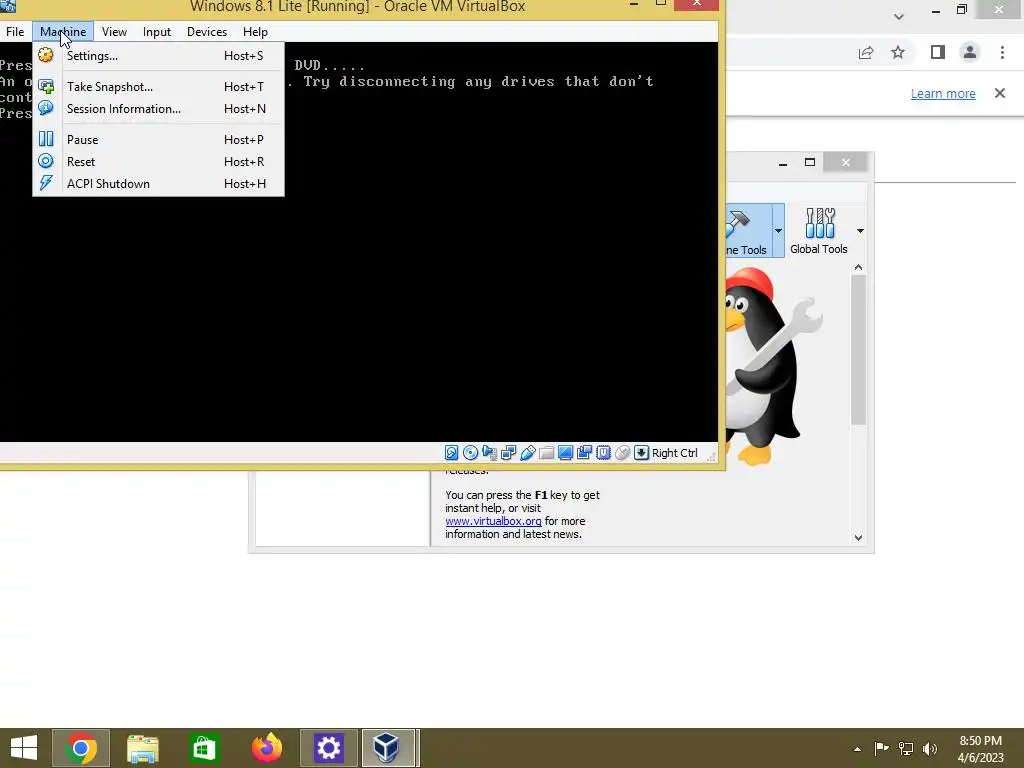Image resolution: width=1024 pixels, height=768 pixels.
Task: Open the Input menu
Action: click(157, 31)
